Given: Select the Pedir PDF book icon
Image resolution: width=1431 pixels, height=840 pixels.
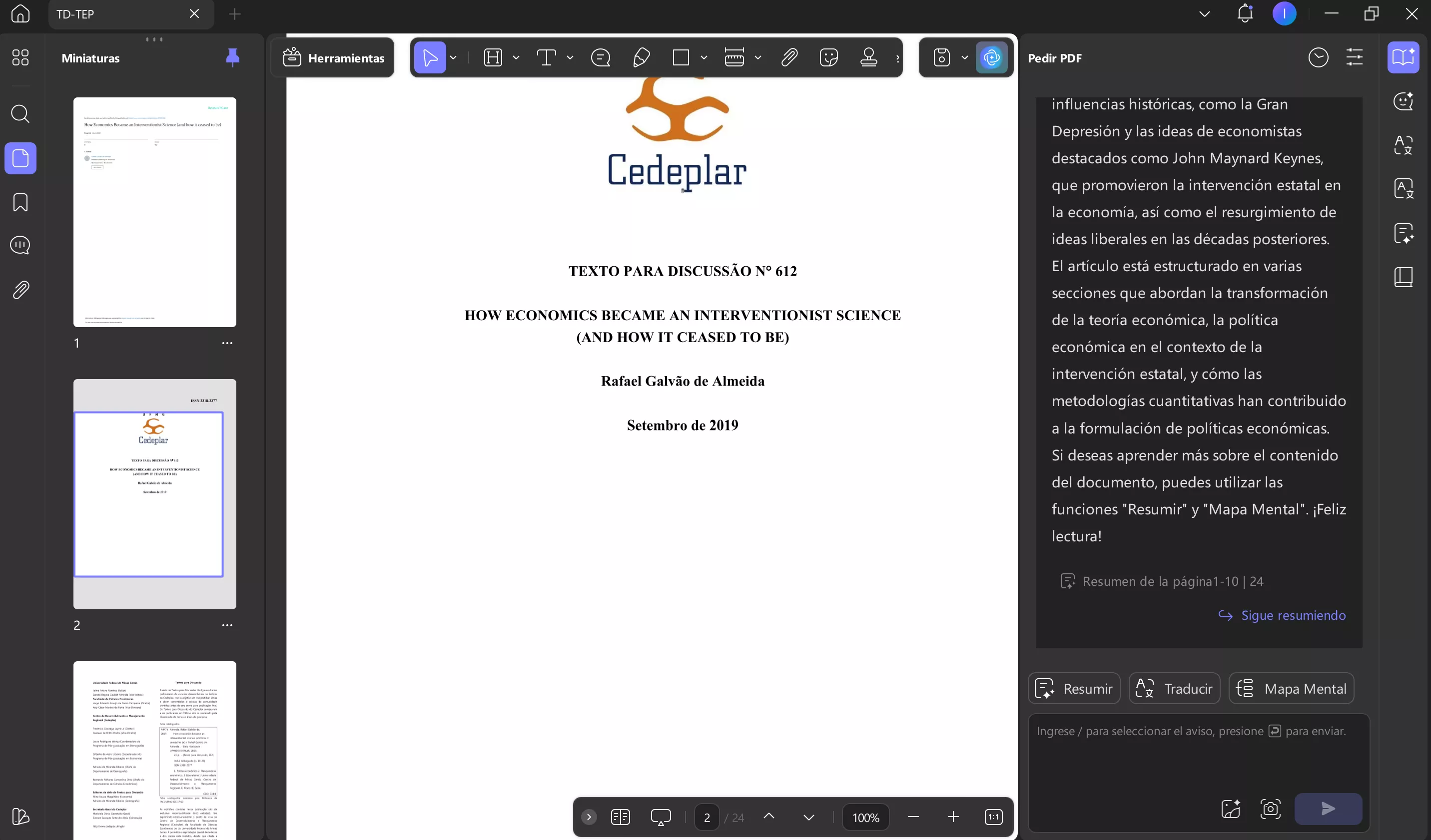Looking at the screenshot, I should tap(1403, 57).
